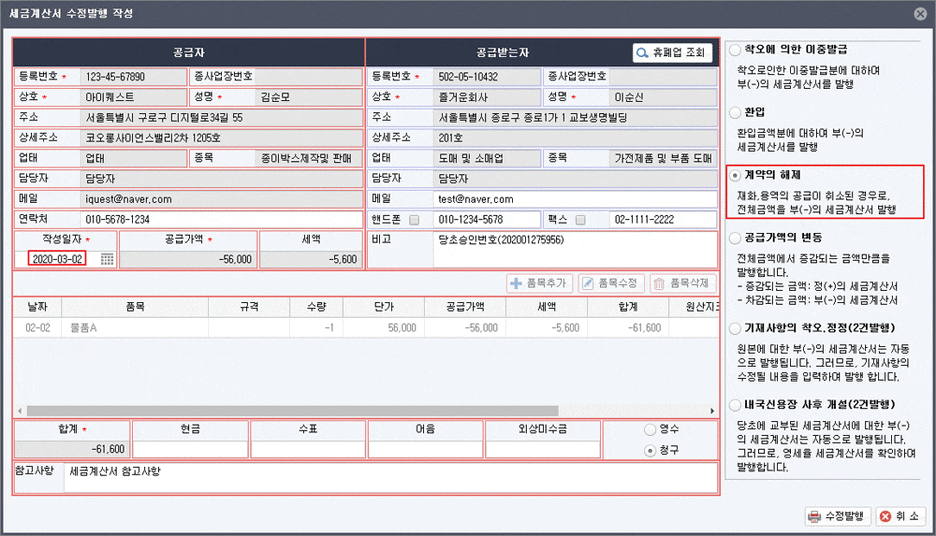This screenshot has height=536, width=936.
Task: Click the 수정발행 print button
Action: tap(838, 516)
